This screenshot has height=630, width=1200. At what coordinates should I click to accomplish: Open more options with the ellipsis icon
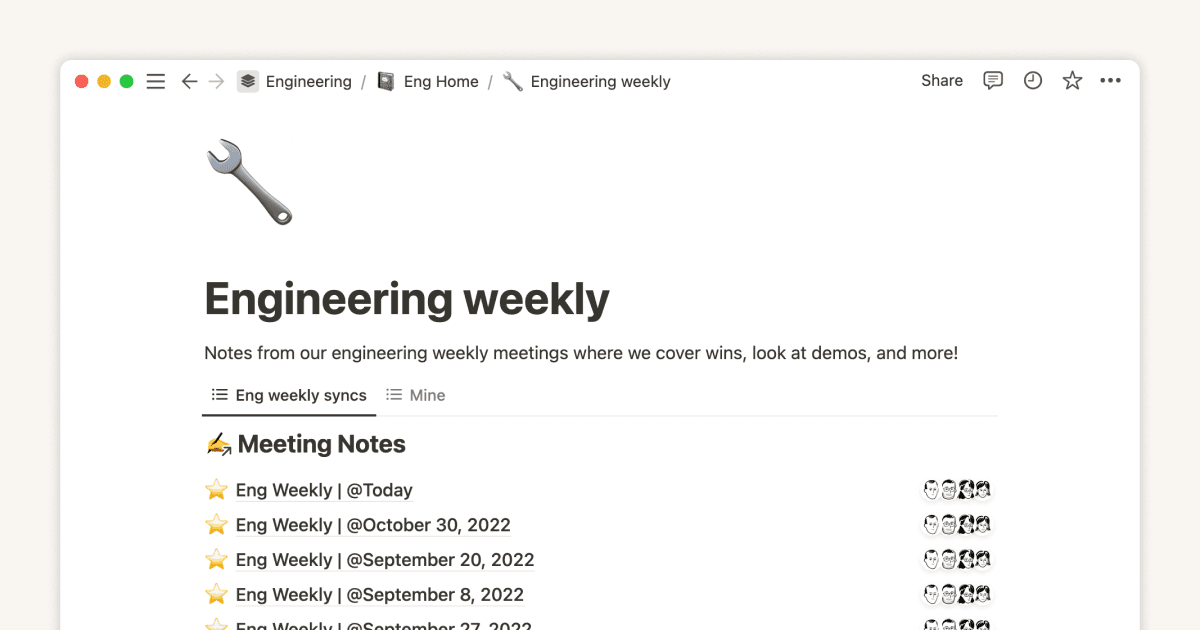pos(1110,81)
